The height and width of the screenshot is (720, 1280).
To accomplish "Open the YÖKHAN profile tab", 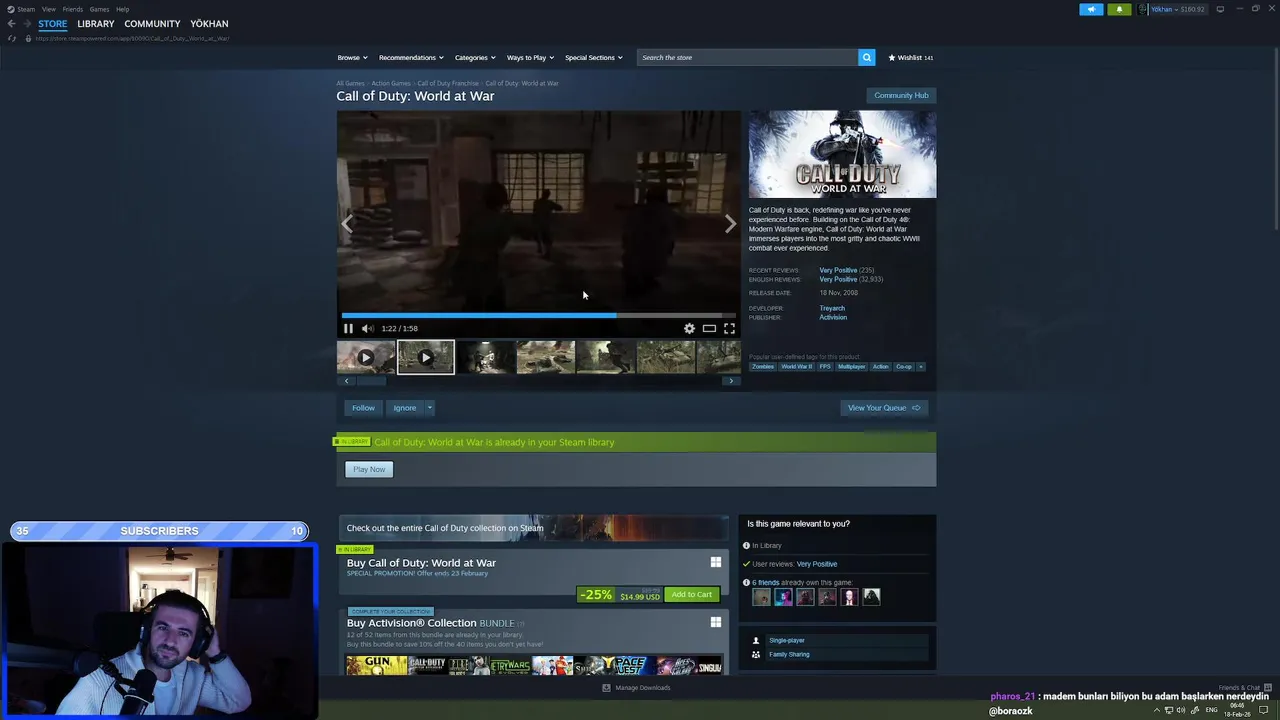I will (x=209, y=23).
